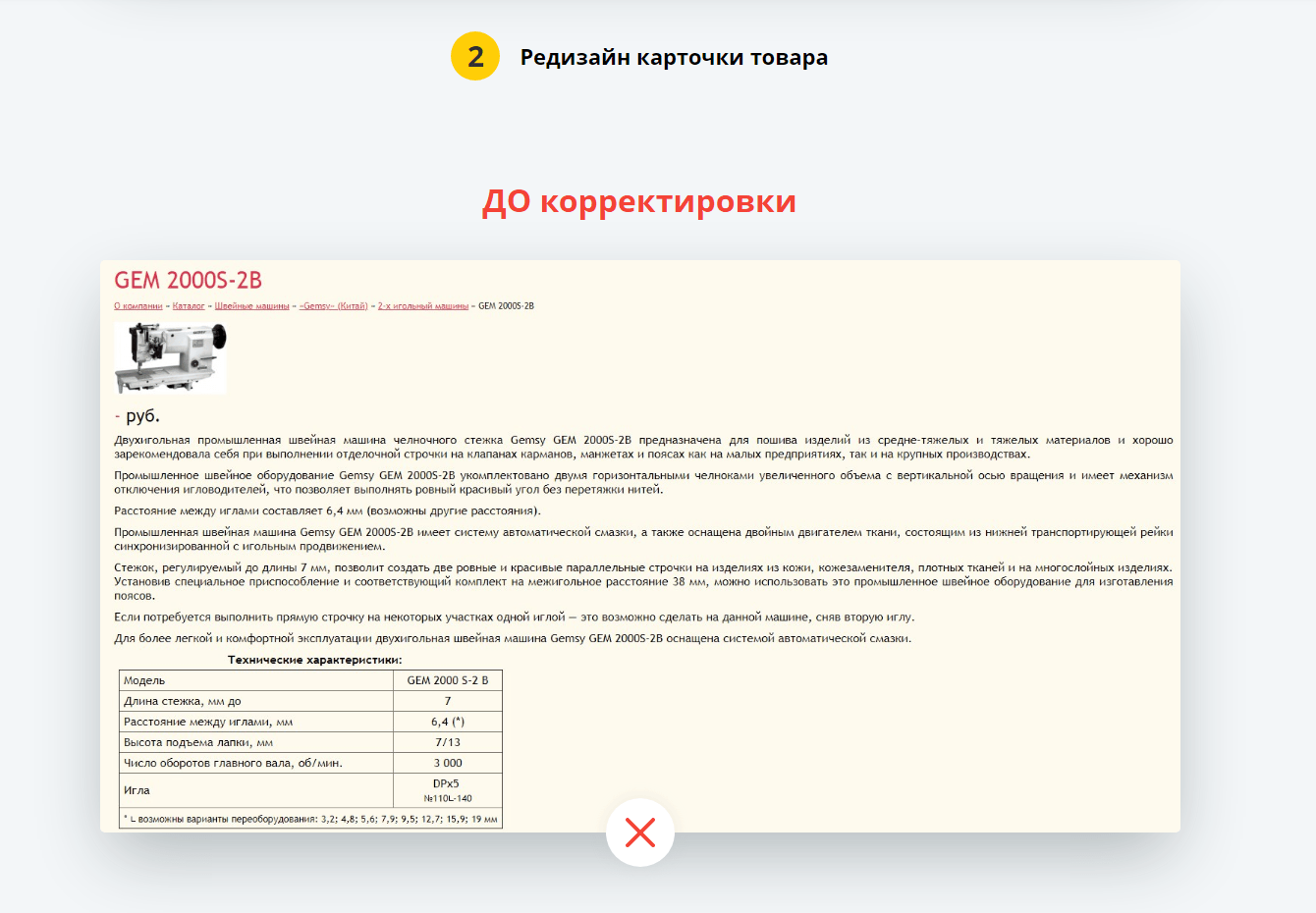The height and width of the screenshot is (913, 1316).
Task: Click the value 7 in the stitch length row
Action: 448,701
